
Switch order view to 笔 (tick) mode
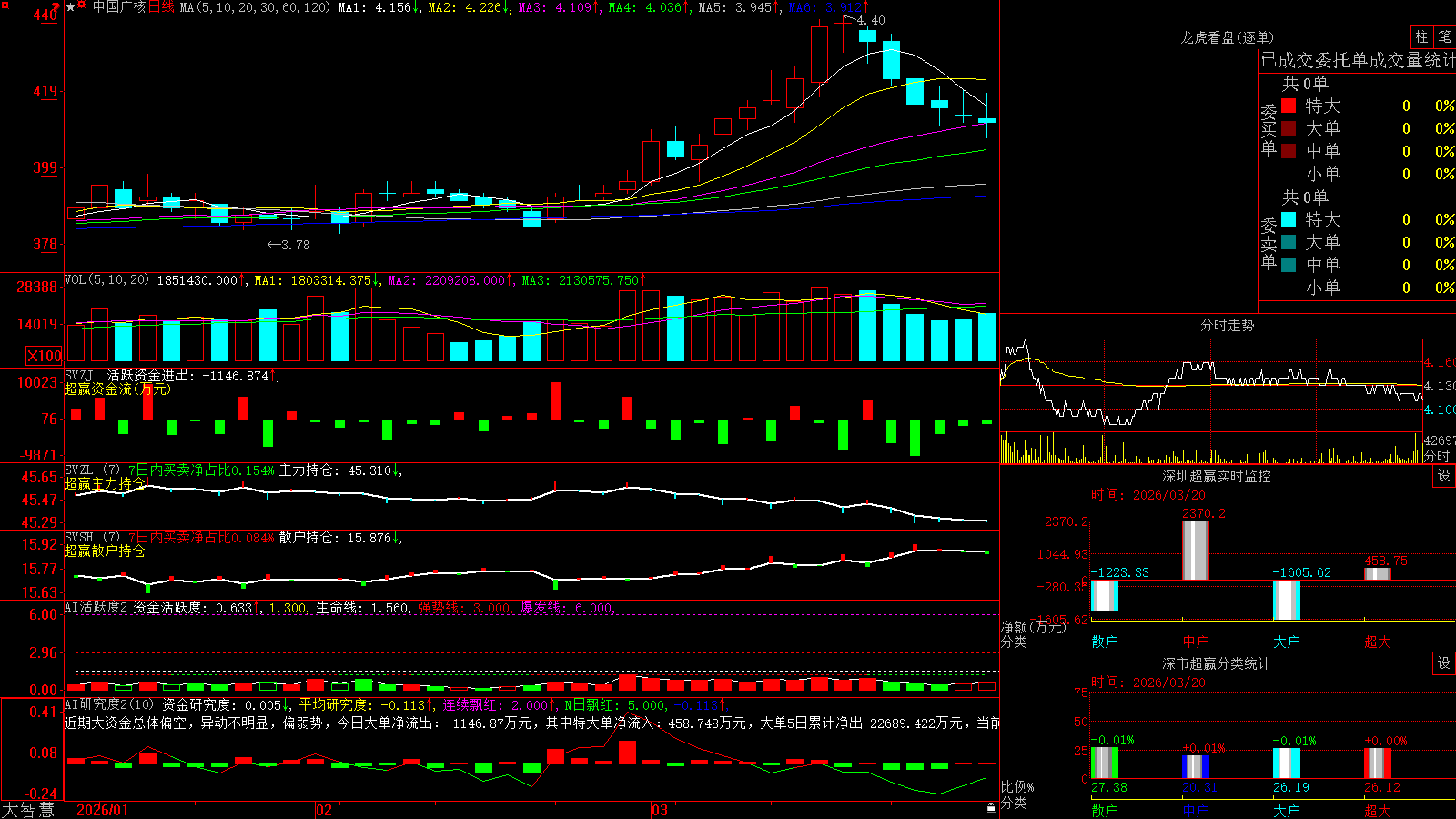(x=1444, y=36)
